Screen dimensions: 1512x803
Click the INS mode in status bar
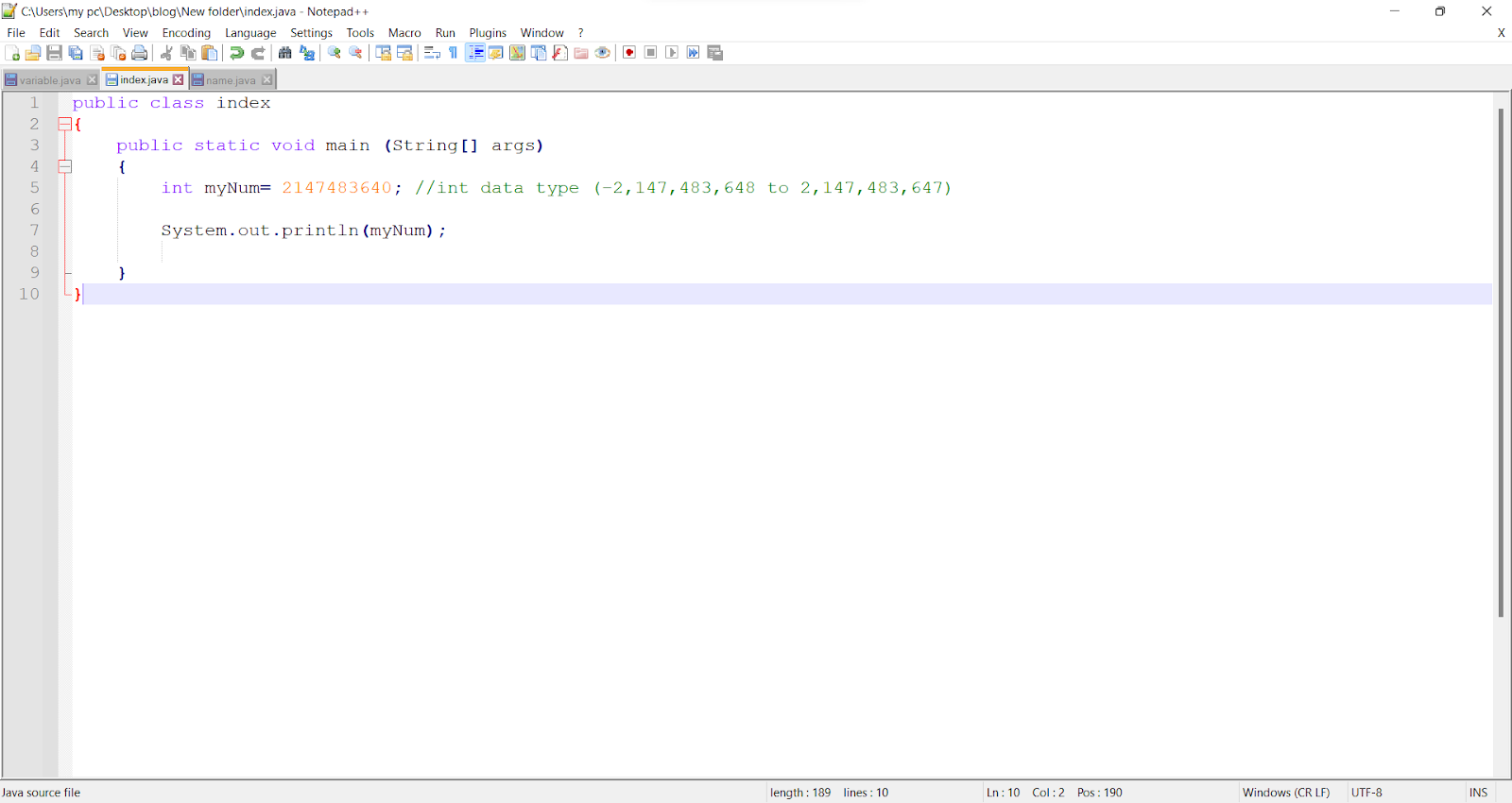[x=1478, y=793]
